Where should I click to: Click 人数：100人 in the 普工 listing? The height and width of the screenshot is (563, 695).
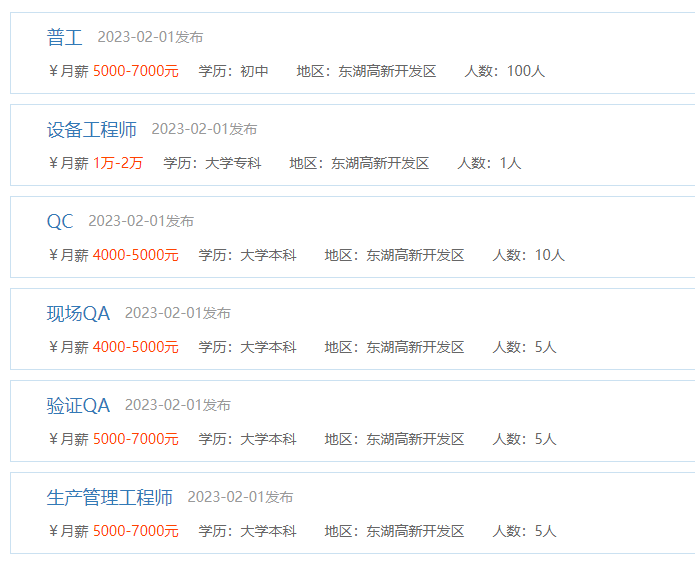pyautogui.click(x=505, y=72)
